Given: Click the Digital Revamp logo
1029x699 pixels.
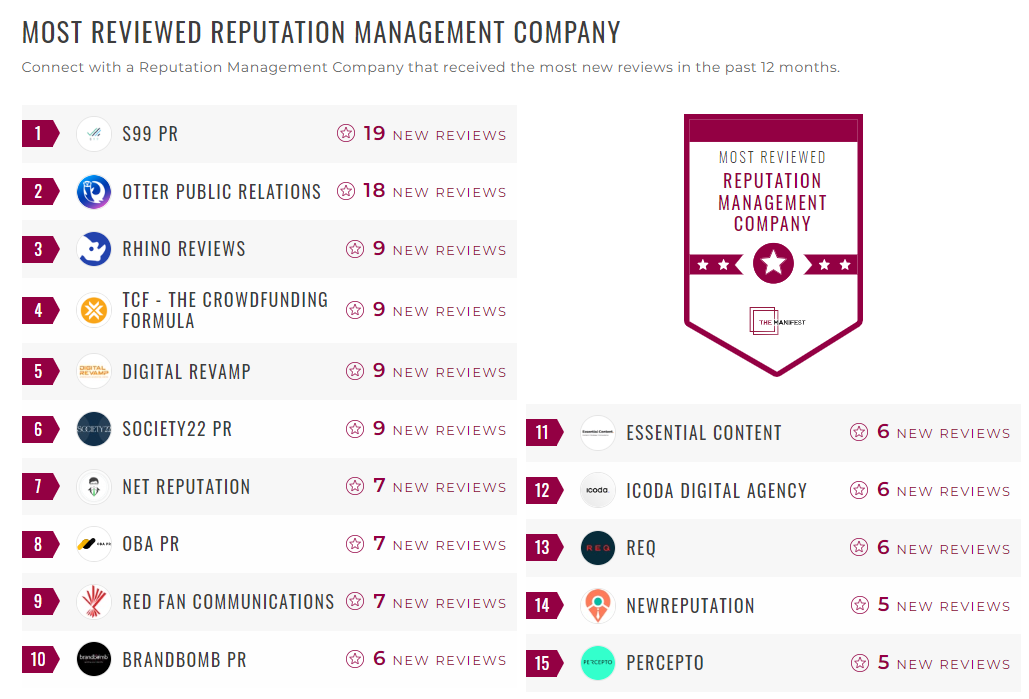Looking at the screenshot, I should (x=94, y=370).
